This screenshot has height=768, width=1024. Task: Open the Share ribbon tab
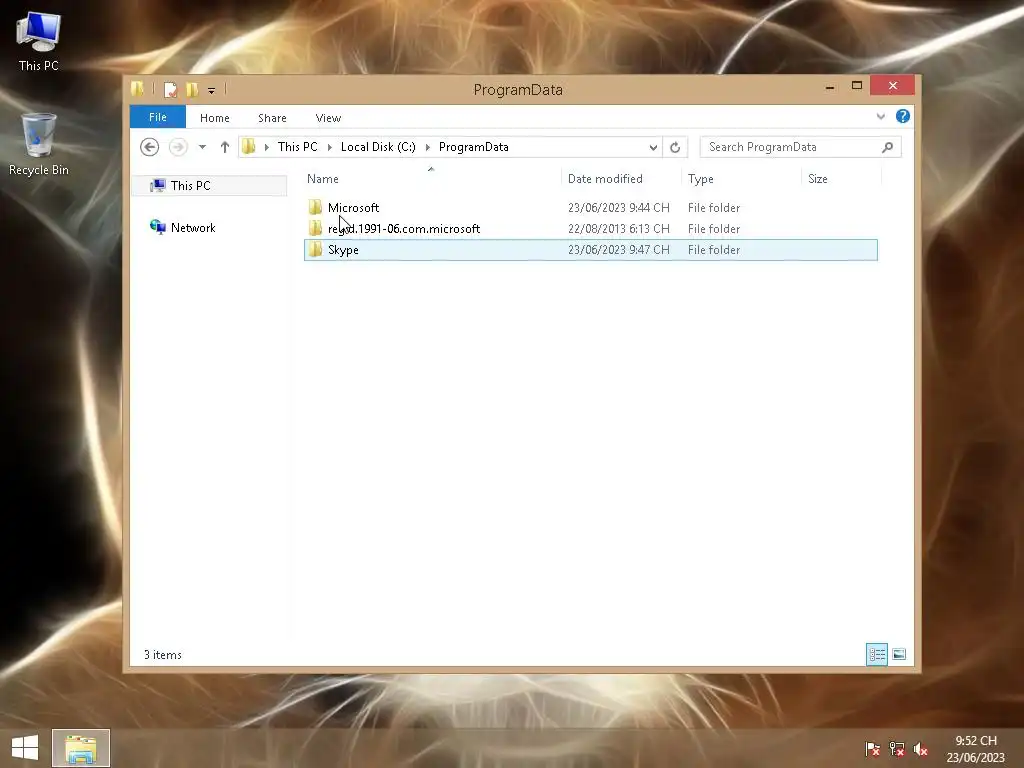pyautogui.click(x=272, y=118)
